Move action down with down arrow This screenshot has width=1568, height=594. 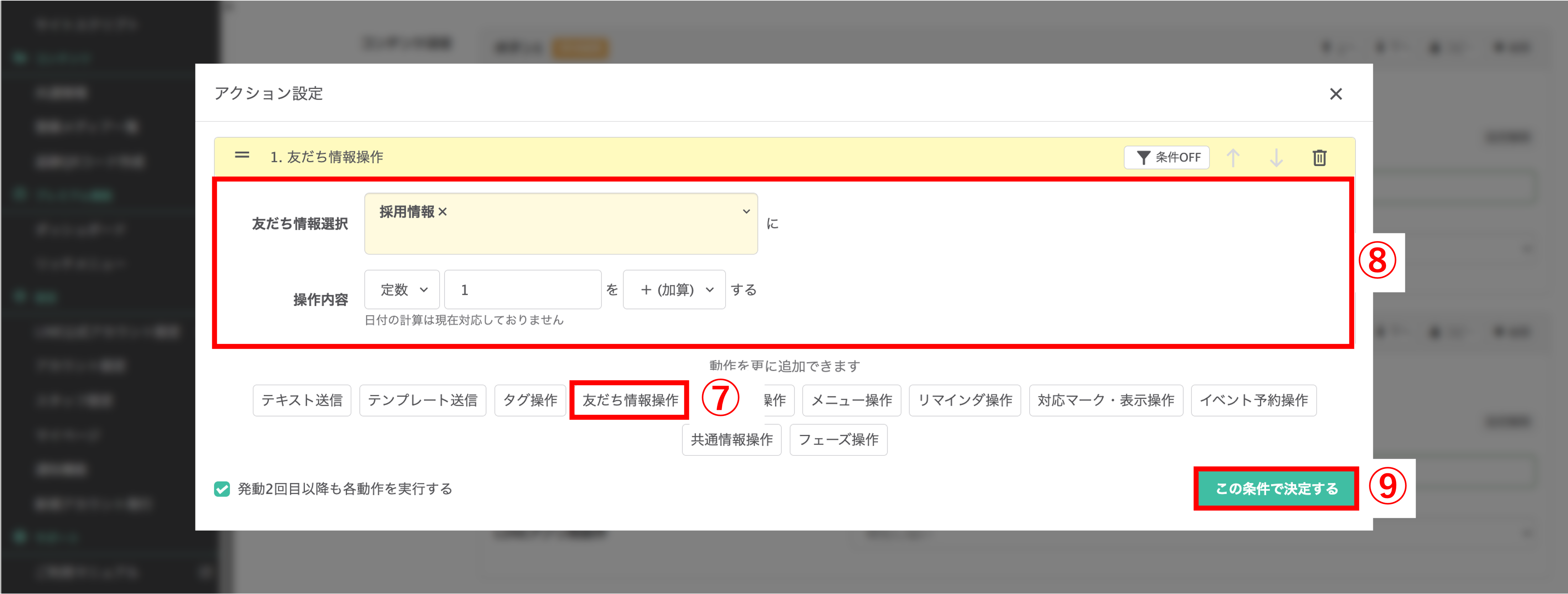(x=1276, y=158)
